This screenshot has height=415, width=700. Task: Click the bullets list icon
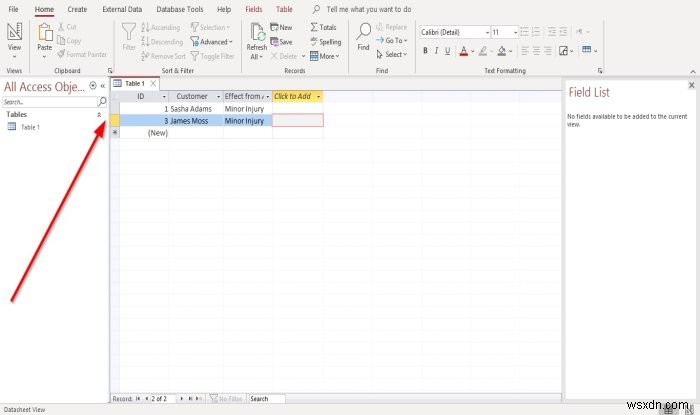(x=525, y=32)
